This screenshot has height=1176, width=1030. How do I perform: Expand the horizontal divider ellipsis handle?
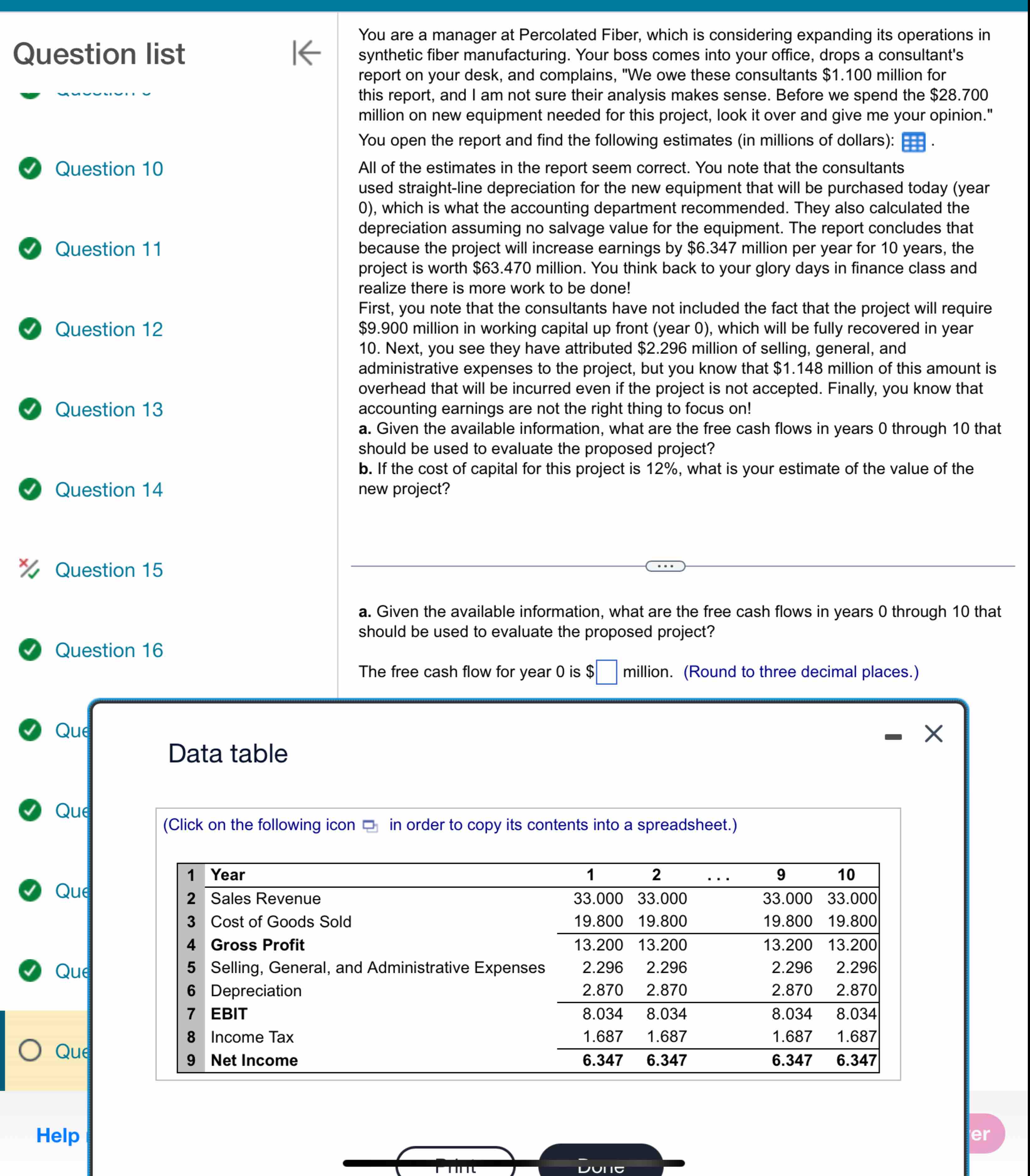coord(665,566)
